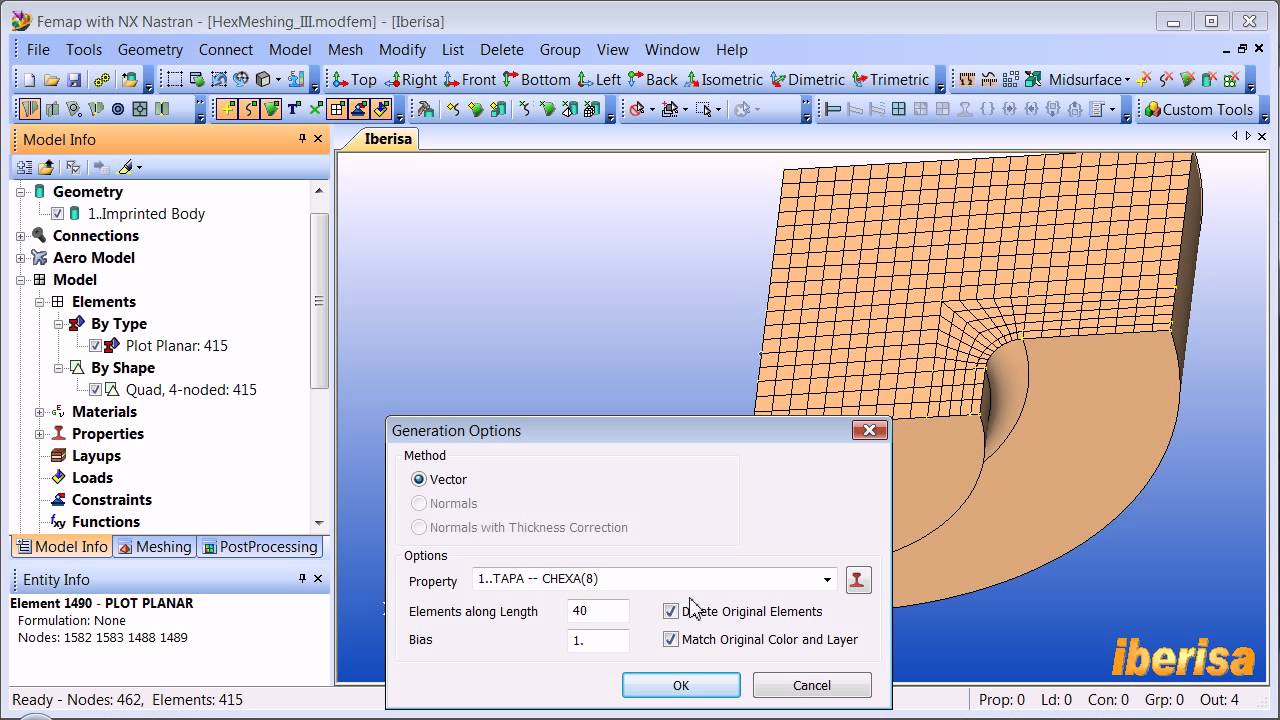Set the Trimetric view
1280x720 pixels.
point(891,80)
